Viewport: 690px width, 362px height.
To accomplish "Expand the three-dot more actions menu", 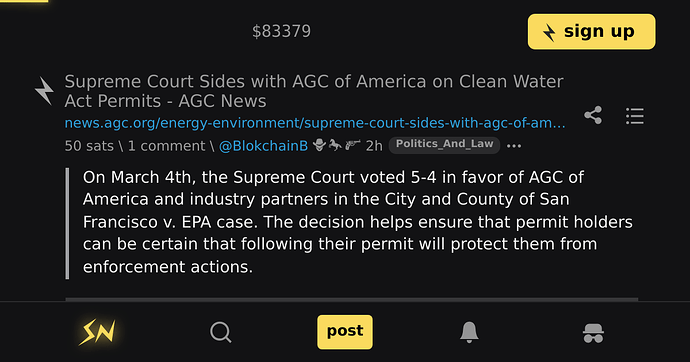I will [514, 146].
